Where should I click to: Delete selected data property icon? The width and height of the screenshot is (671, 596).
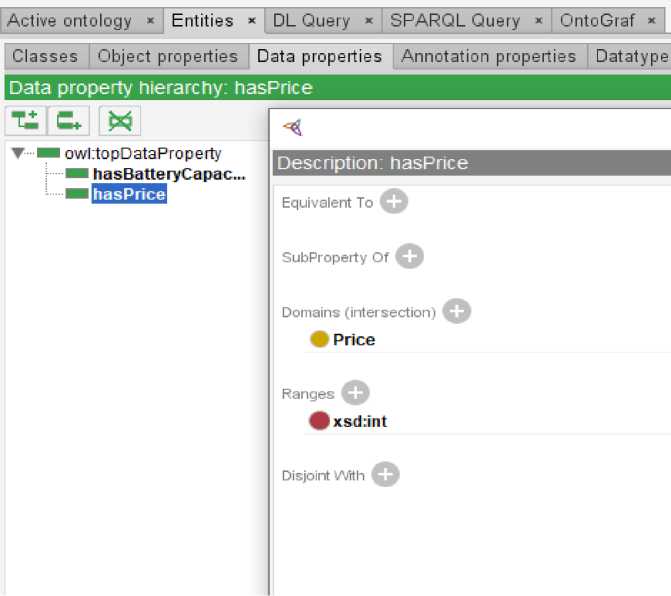click(120, 121)
